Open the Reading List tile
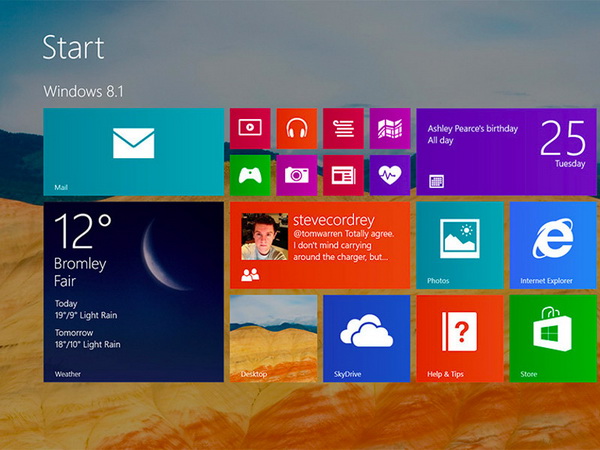600x450 pixels. point(343,128)
